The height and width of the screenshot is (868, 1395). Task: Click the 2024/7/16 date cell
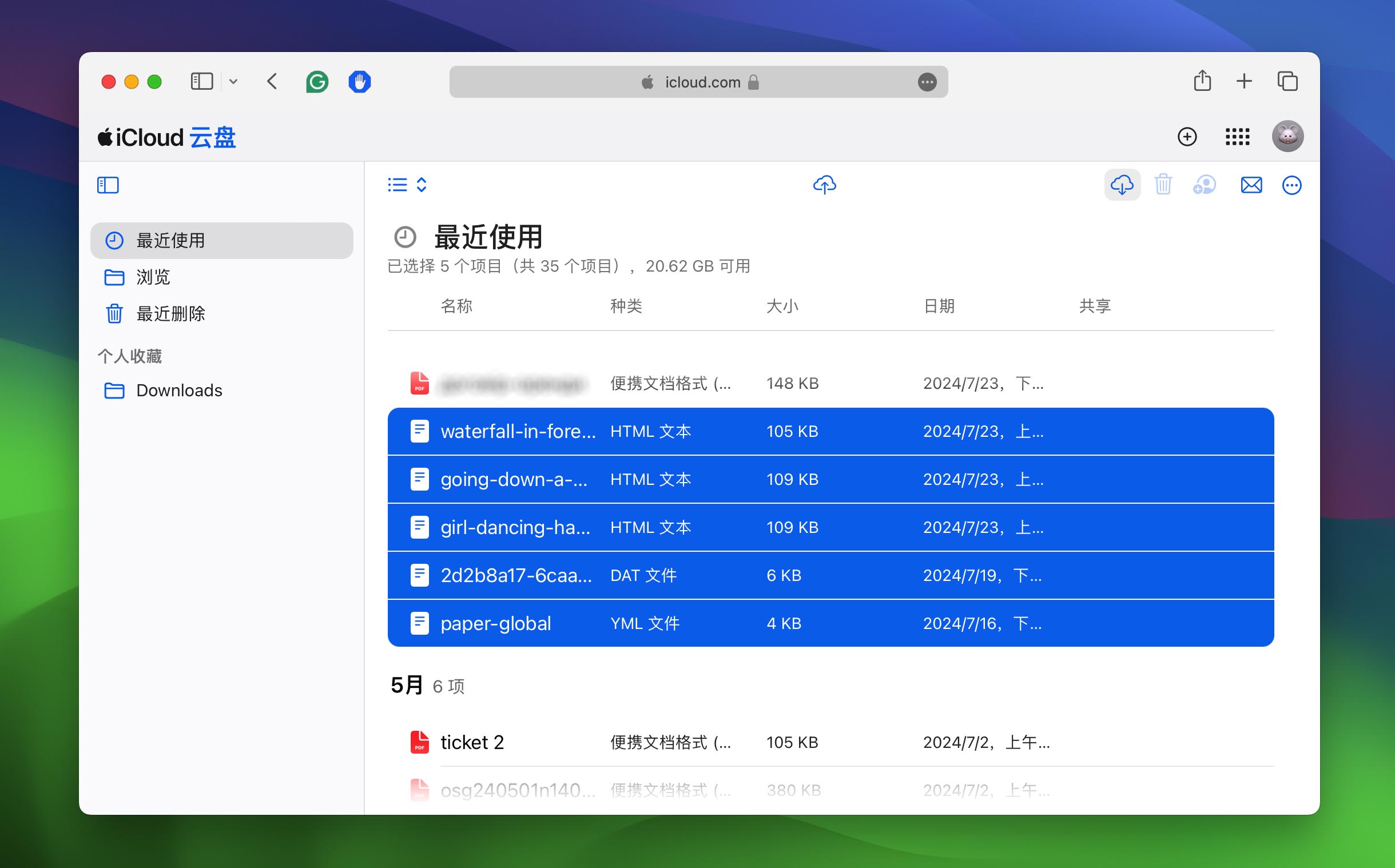(981, 623)
